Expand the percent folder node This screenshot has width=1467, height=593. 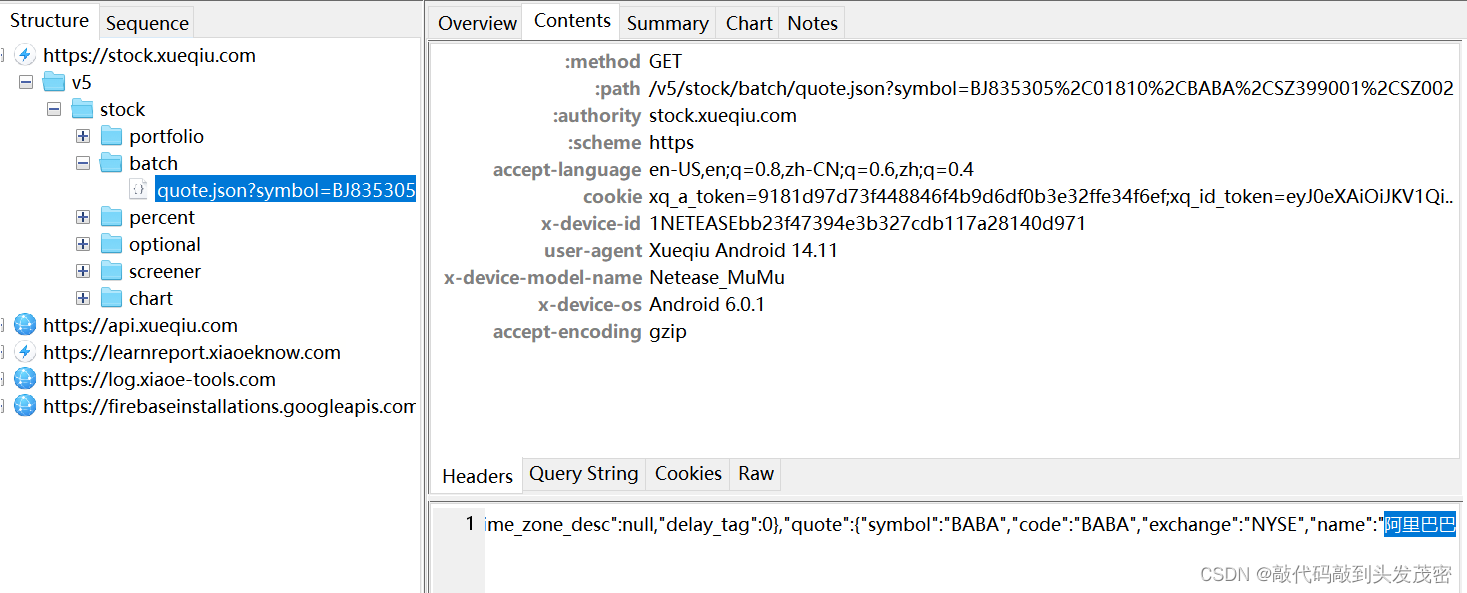click(83, 217)
